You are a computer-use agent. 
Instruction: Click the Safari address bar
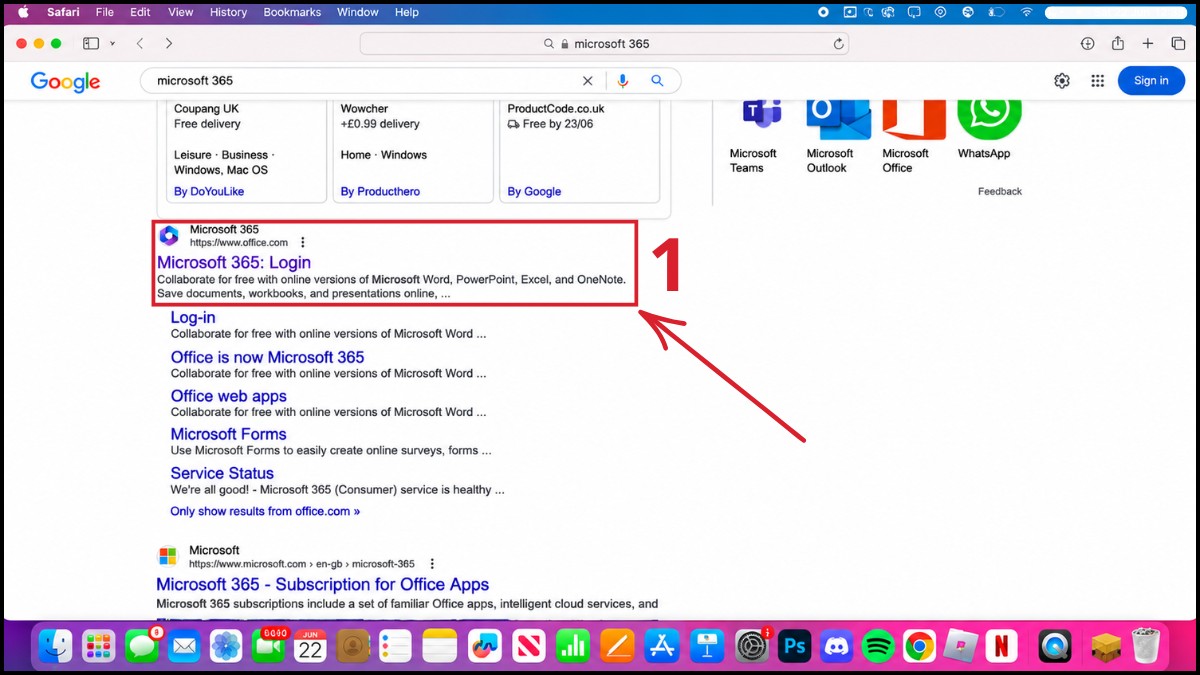604,44
